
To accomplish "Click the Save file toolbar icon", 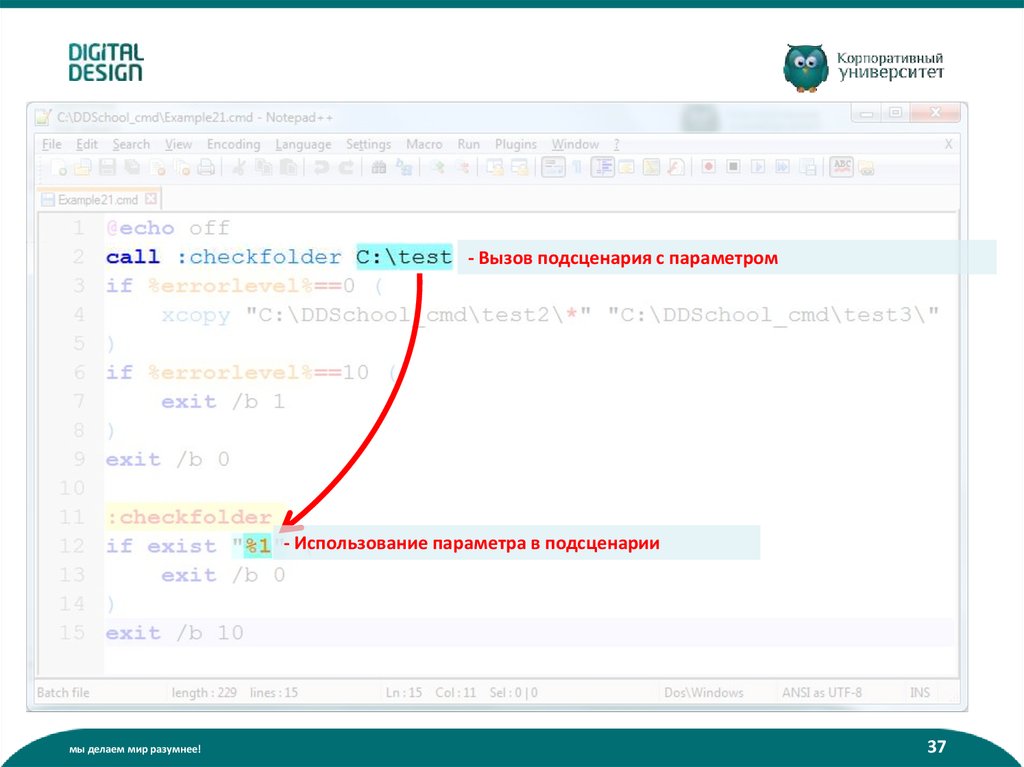I will click(x=107, y=168).
